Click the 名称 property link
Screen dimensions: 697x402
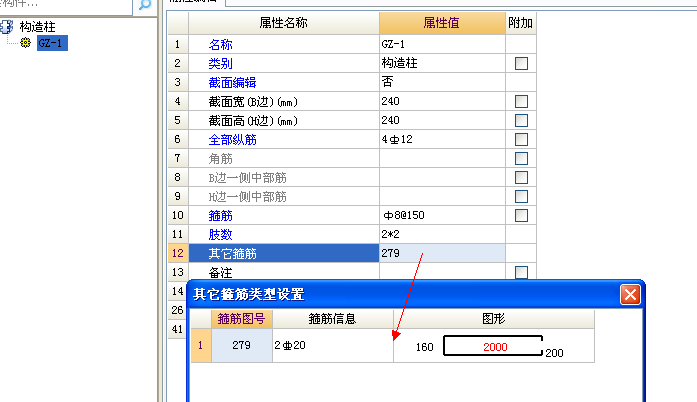[x=220, y=44]
